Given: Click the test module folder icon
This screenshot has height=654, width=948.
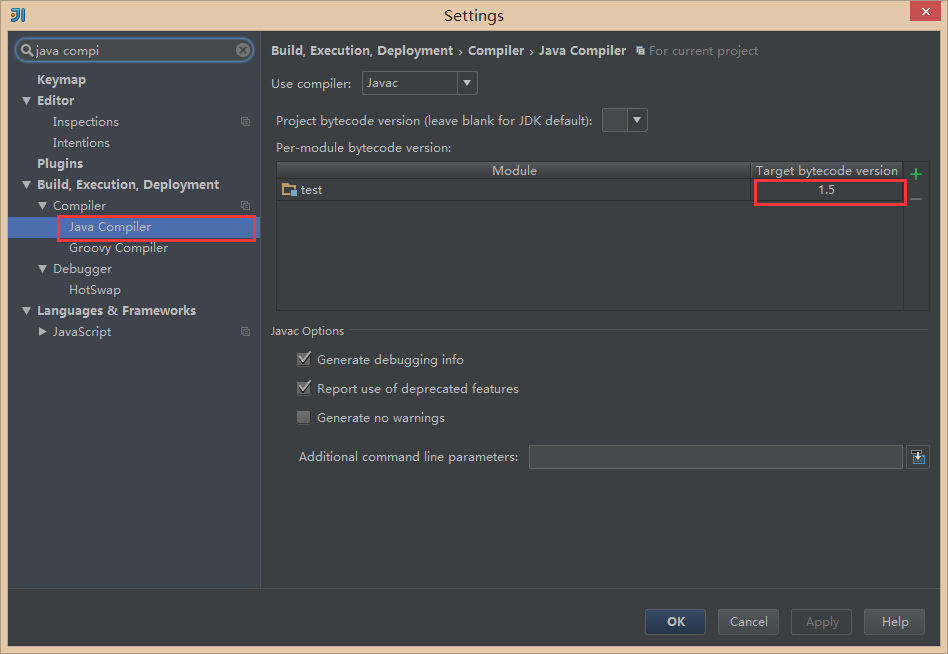Looking at the screenshot, I should pos(289,190).
